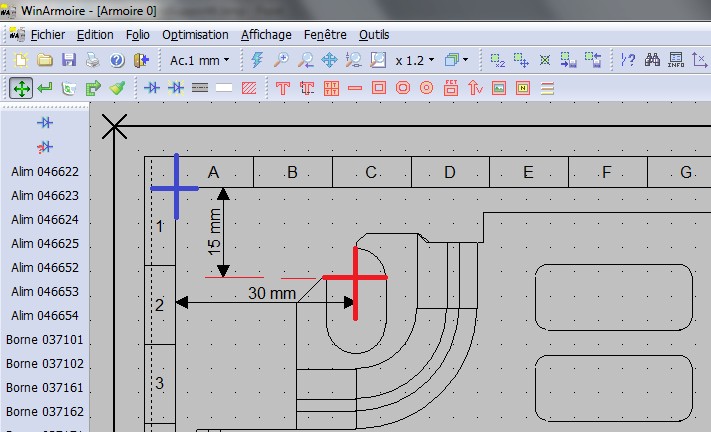Click the green paintbrush icon
This screenshot has width=711, height=432.
coord(117,88)
